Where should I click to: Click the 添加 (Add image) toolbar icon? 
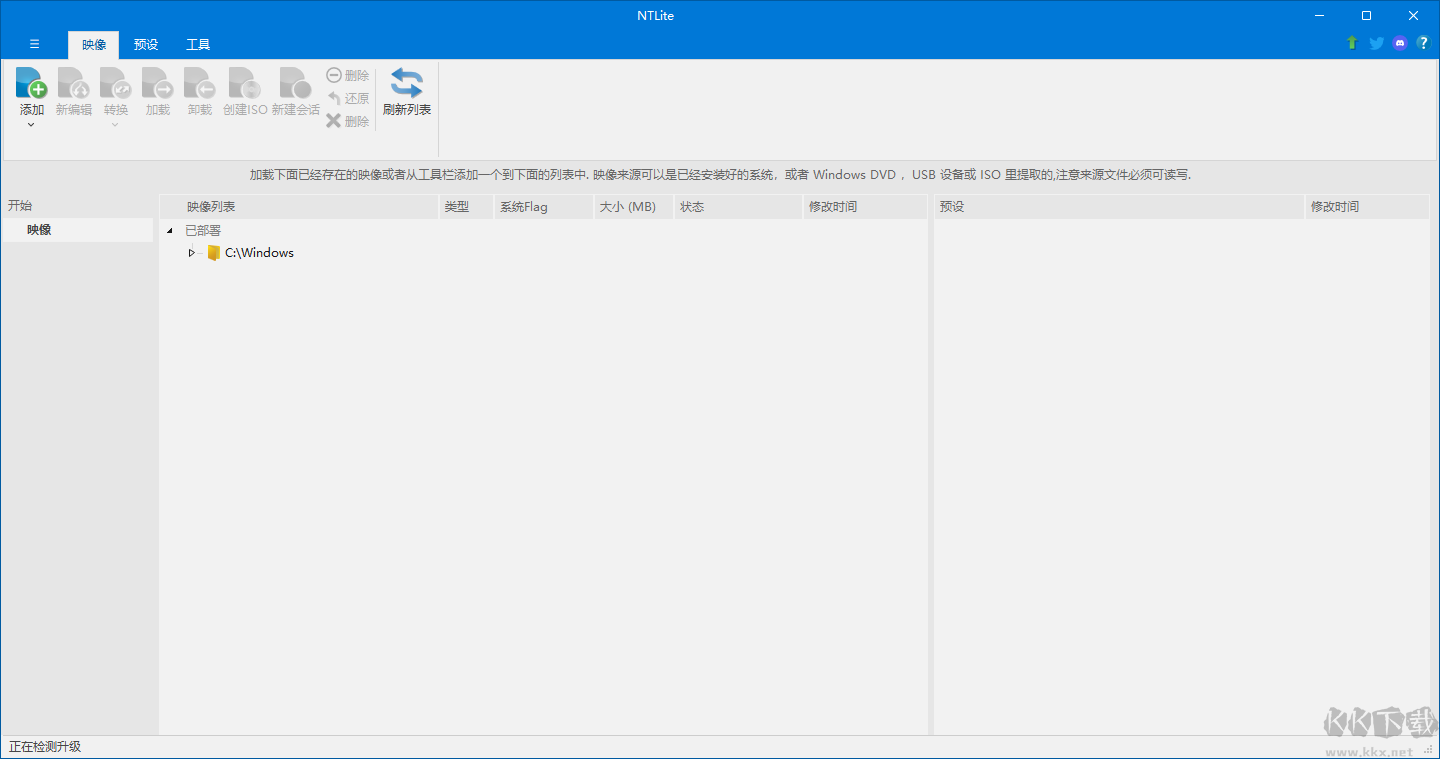(32, 84)
